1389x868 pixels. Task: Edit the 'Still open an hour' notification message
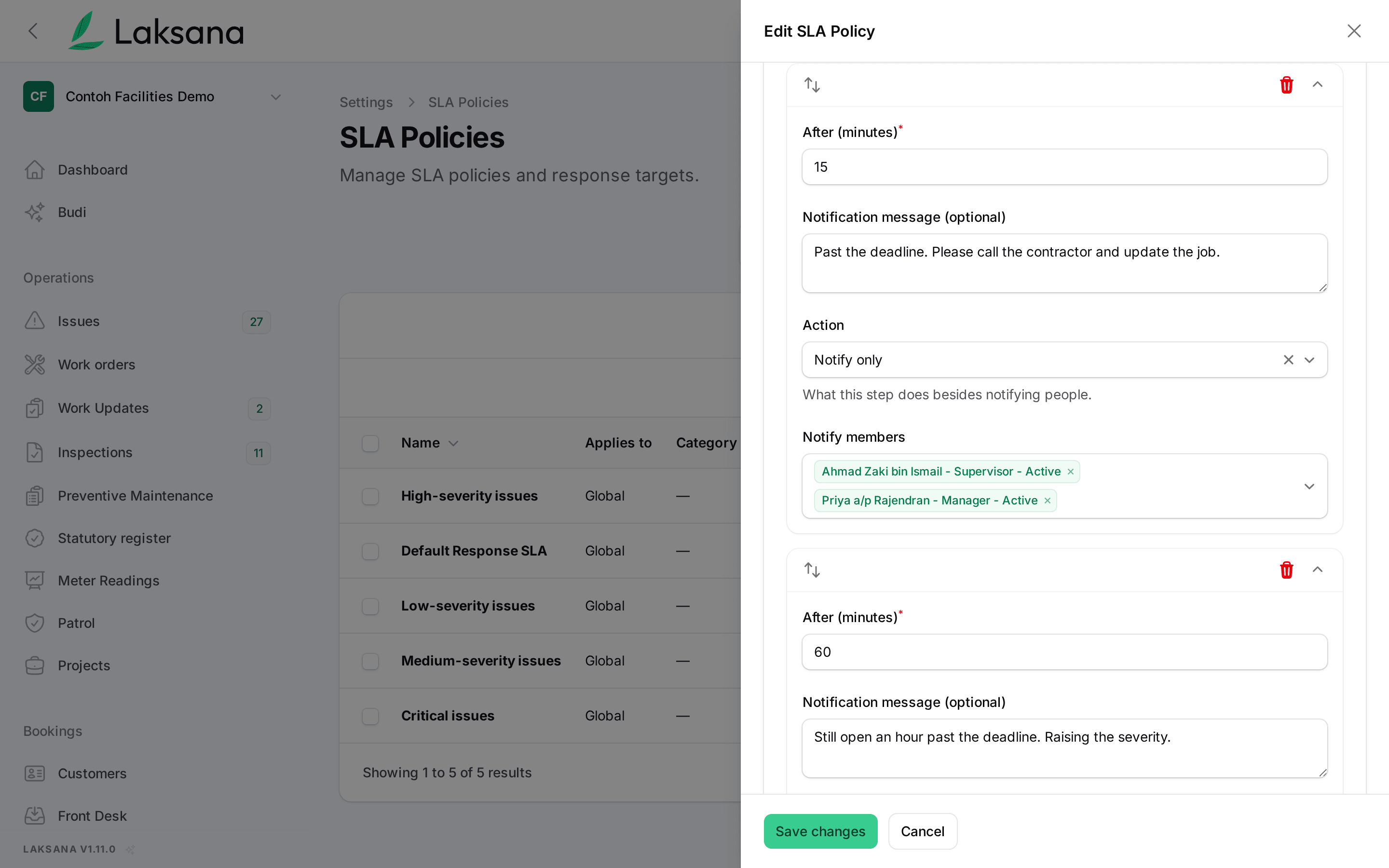(1064, 748)
